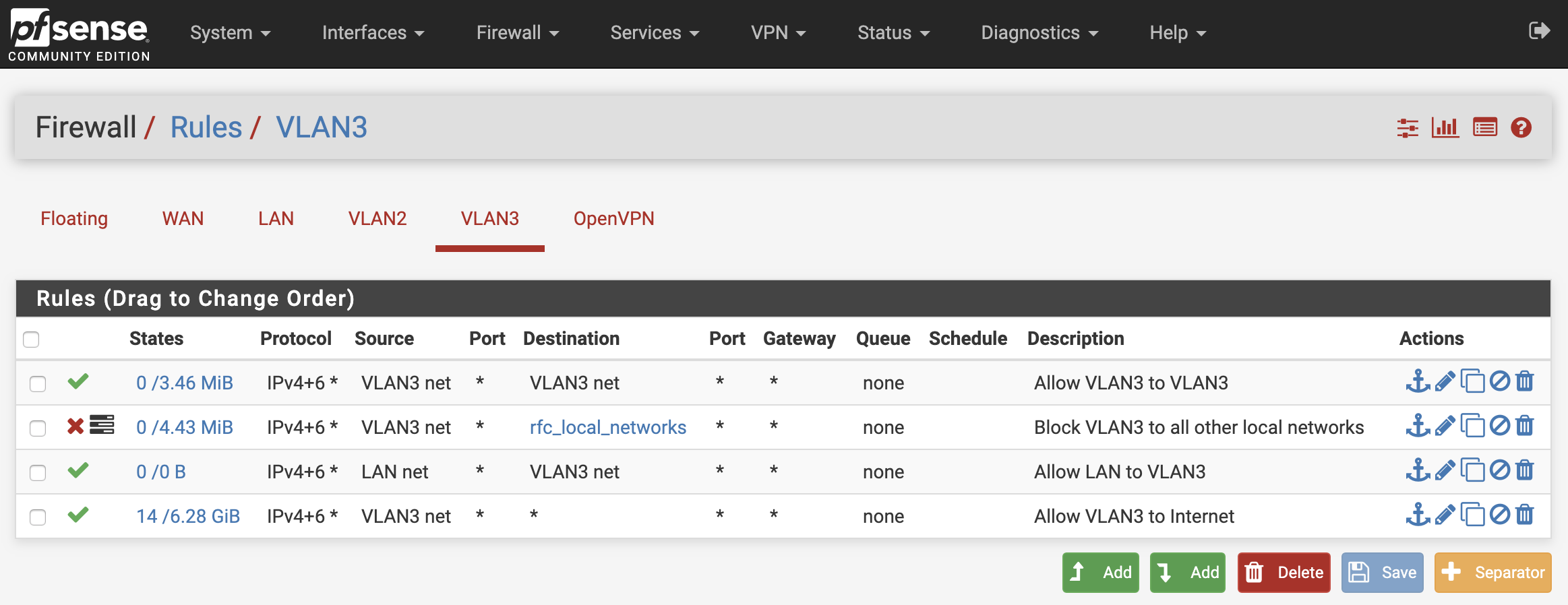Delete the Allow VLAN3 to Internet rule
Screen dimensions: 1568x605
(1525, 515)
